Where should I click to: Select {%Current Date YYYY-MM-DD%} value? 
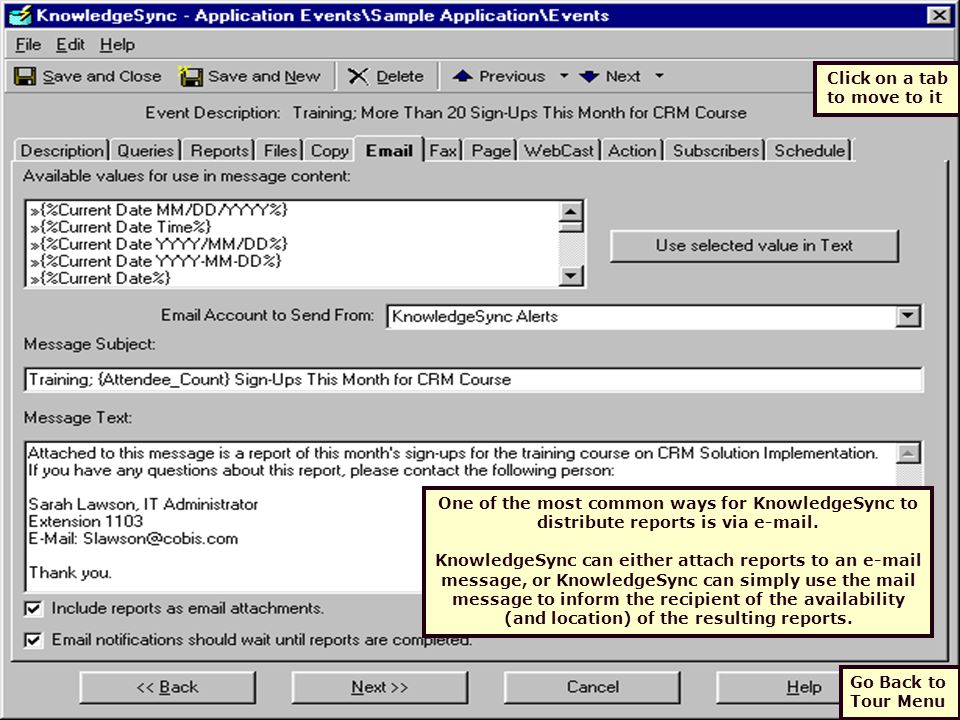point(156,261)
